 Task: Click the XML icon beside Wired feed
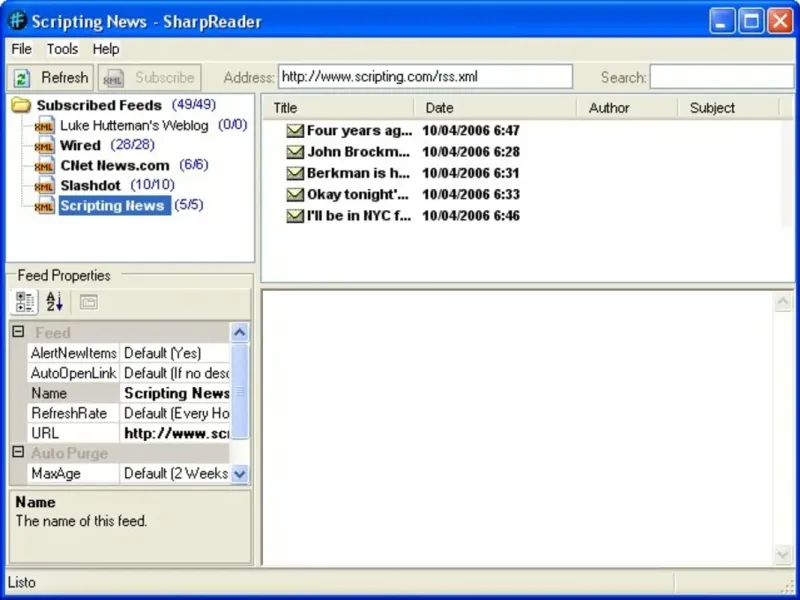(45, 145)
